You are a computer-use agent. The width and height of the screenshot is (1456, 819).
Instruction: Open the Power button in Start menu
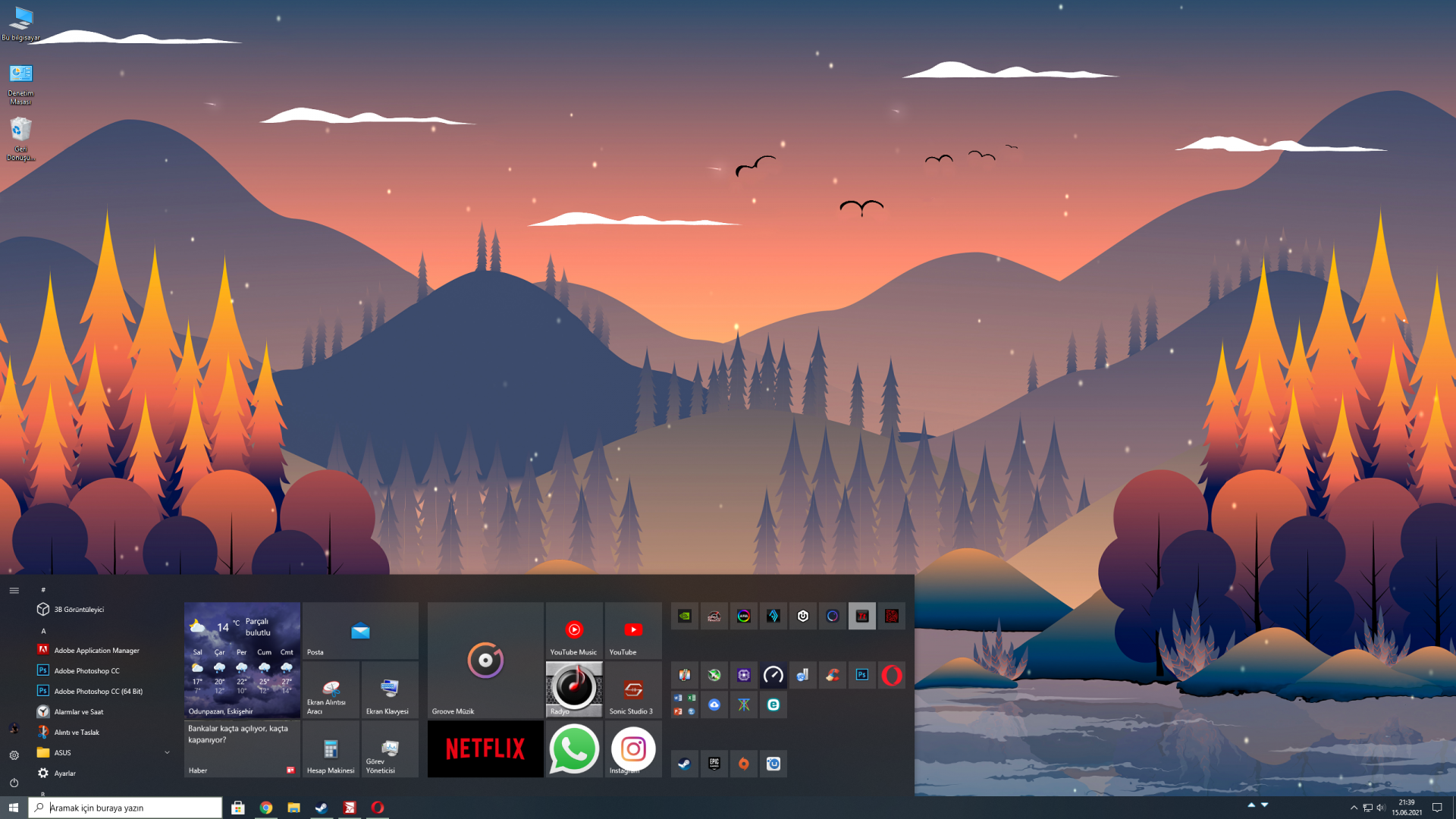click(14, 783)
